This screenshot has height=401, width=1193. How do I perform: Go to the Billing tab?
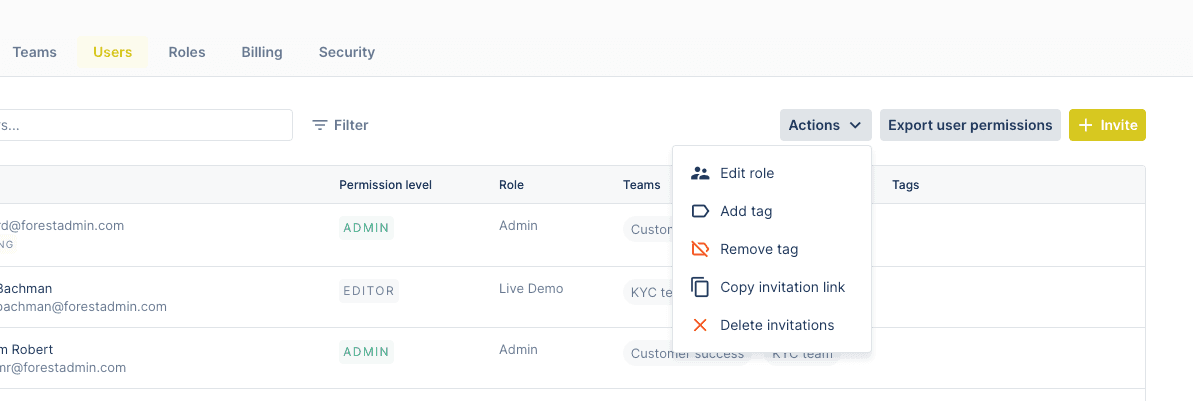coord(262,53)
